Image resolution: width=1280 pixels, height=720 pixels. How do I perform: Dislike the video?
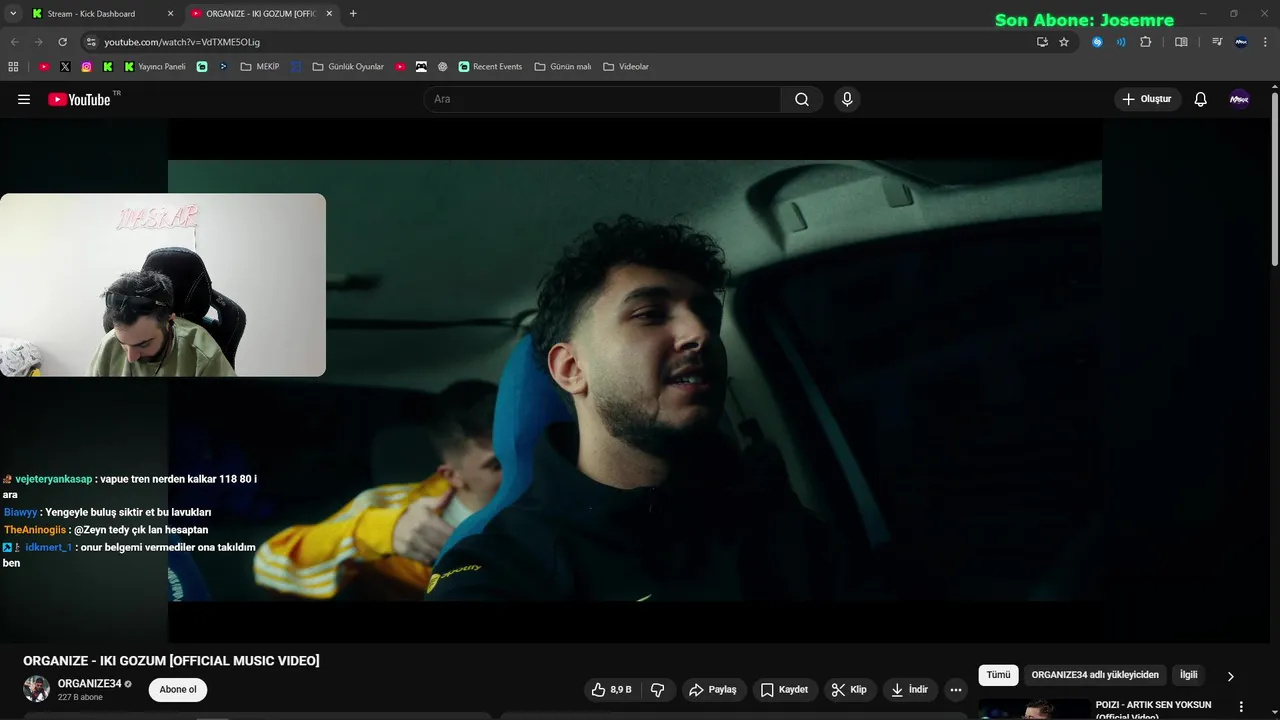(x=657, y=690)
